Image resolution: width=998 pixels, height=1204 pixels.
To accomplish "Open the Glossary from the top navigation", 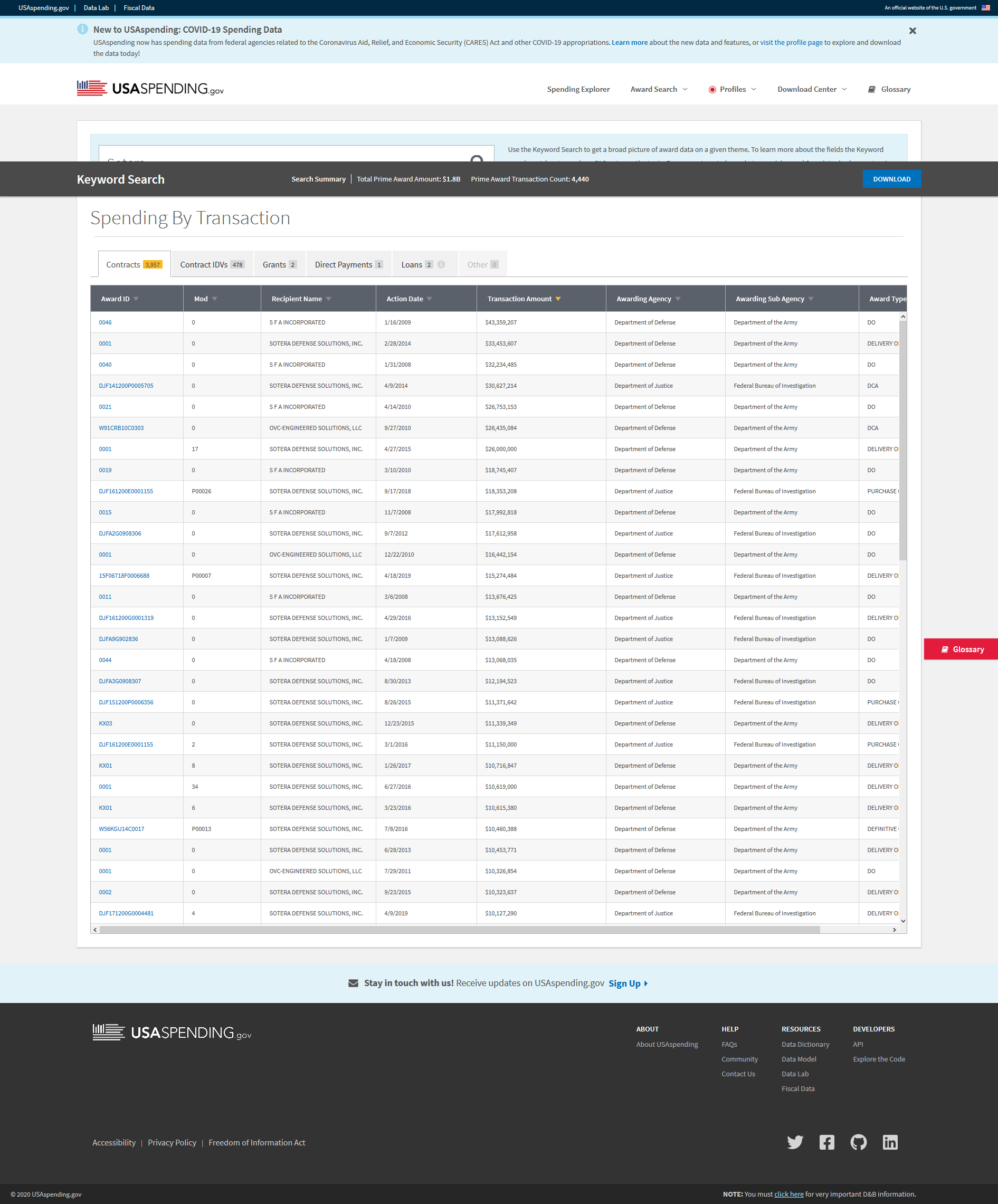I will click(889, 90).
